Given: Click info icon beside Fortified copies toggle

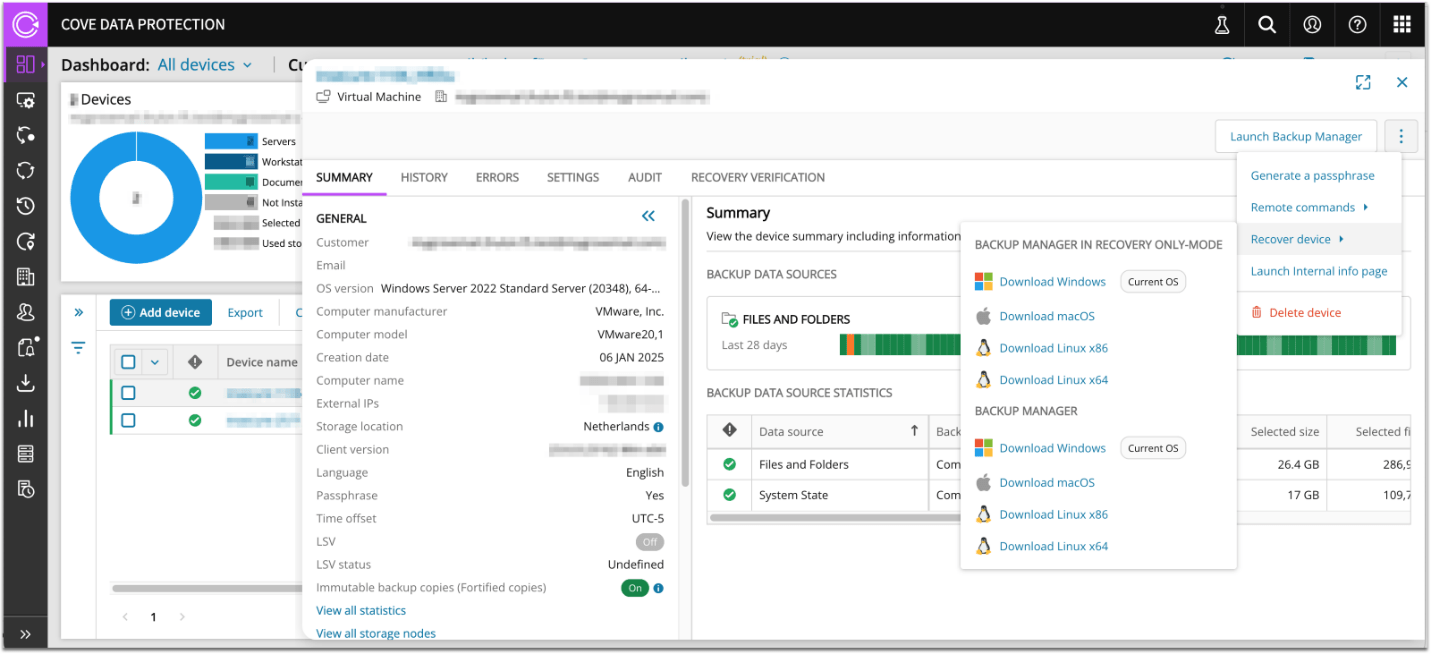Looking at the screenshot, I should click(658, 588).
